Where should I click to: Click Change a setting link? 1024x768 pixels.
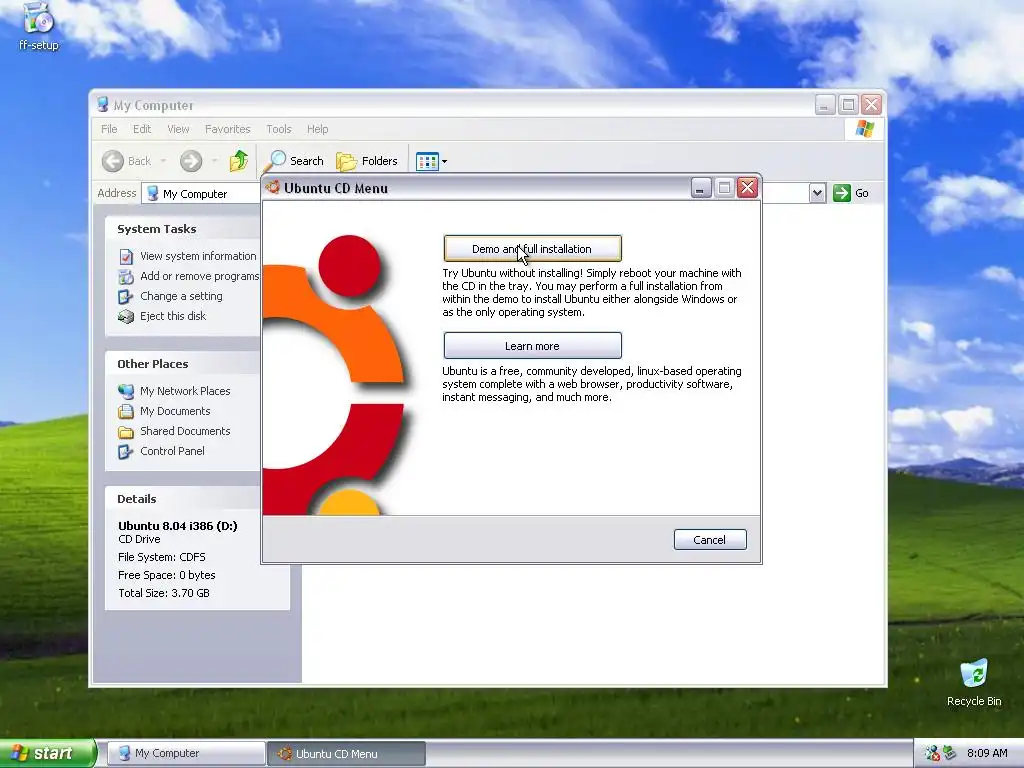(181, 296)
